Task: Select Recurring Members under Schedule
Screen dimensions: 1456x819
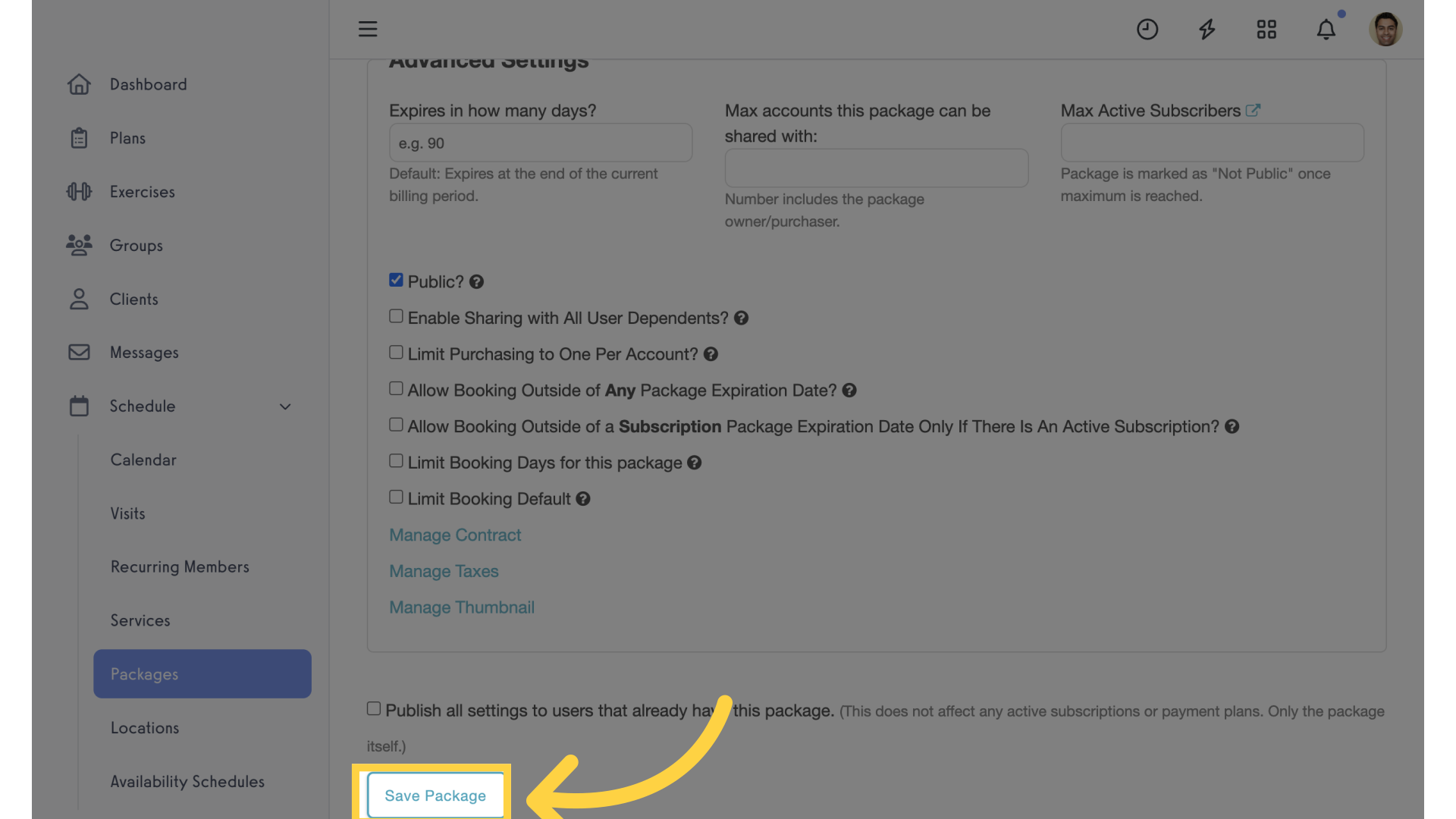Action: [180, 568]
